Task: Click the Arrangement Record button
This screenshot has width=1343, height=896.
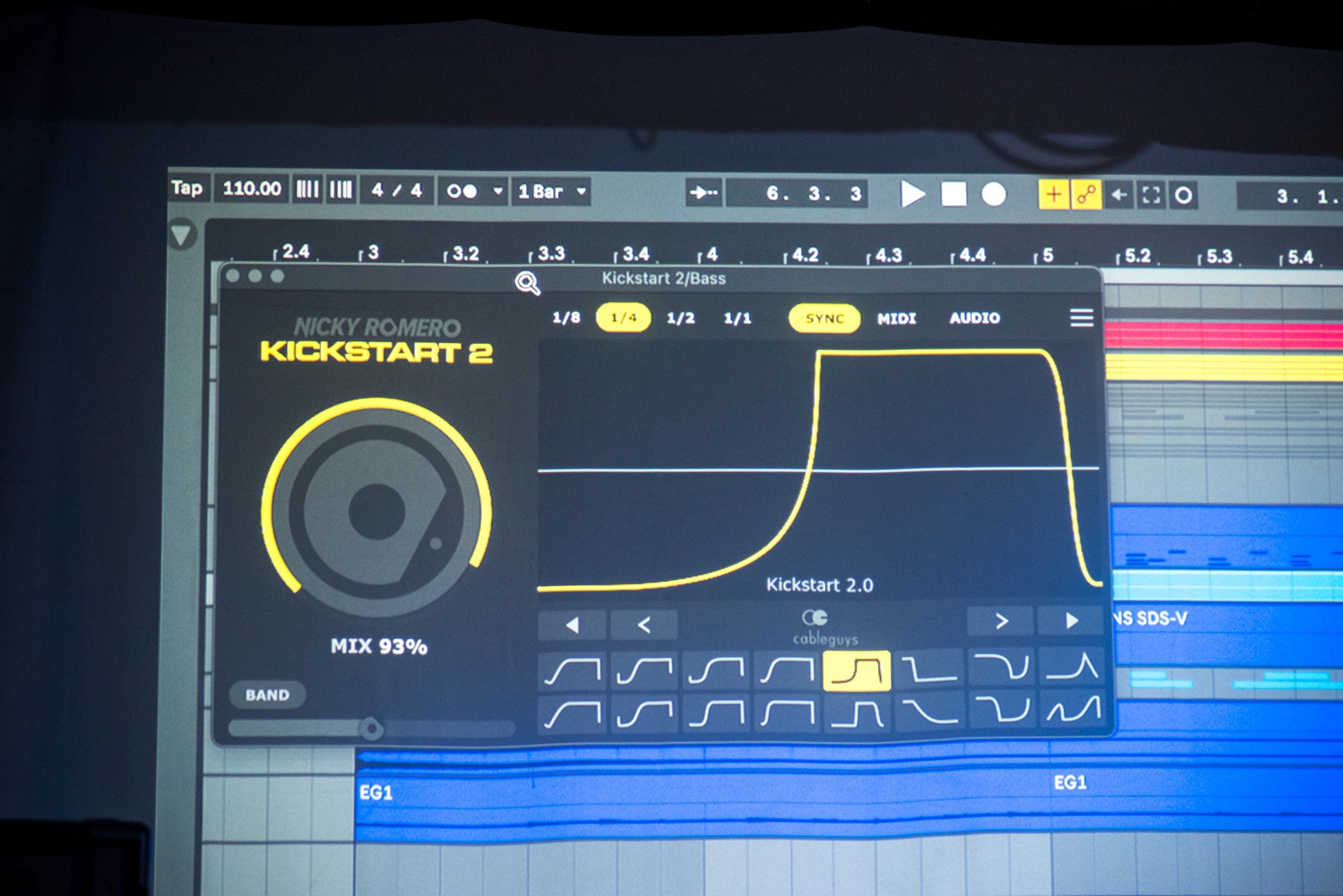Action: pos(993,195)
